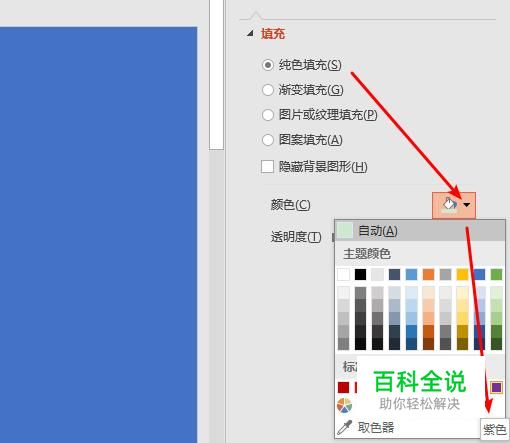510x443 pixels.
Task: Open more colors via the color wheel icon
Action: tap(344, 406)
